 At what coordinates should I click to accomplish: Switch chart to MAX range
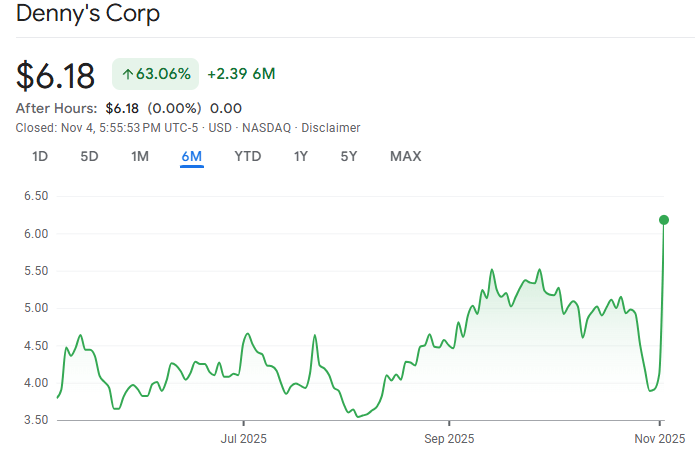tap(406, 156)
